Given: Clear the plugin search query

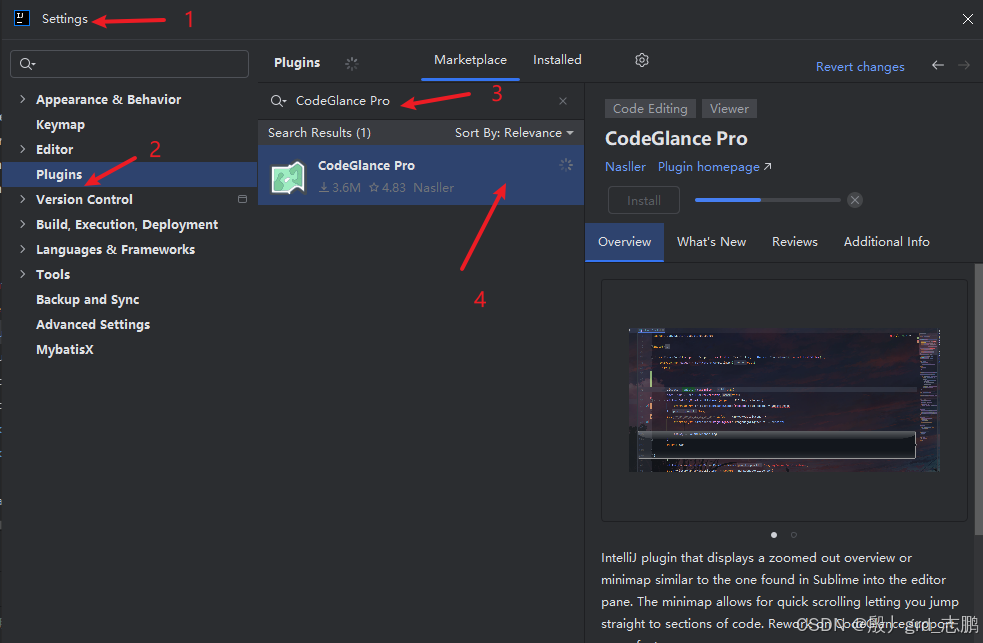Looking at the screenshot, I should (563, 101).
